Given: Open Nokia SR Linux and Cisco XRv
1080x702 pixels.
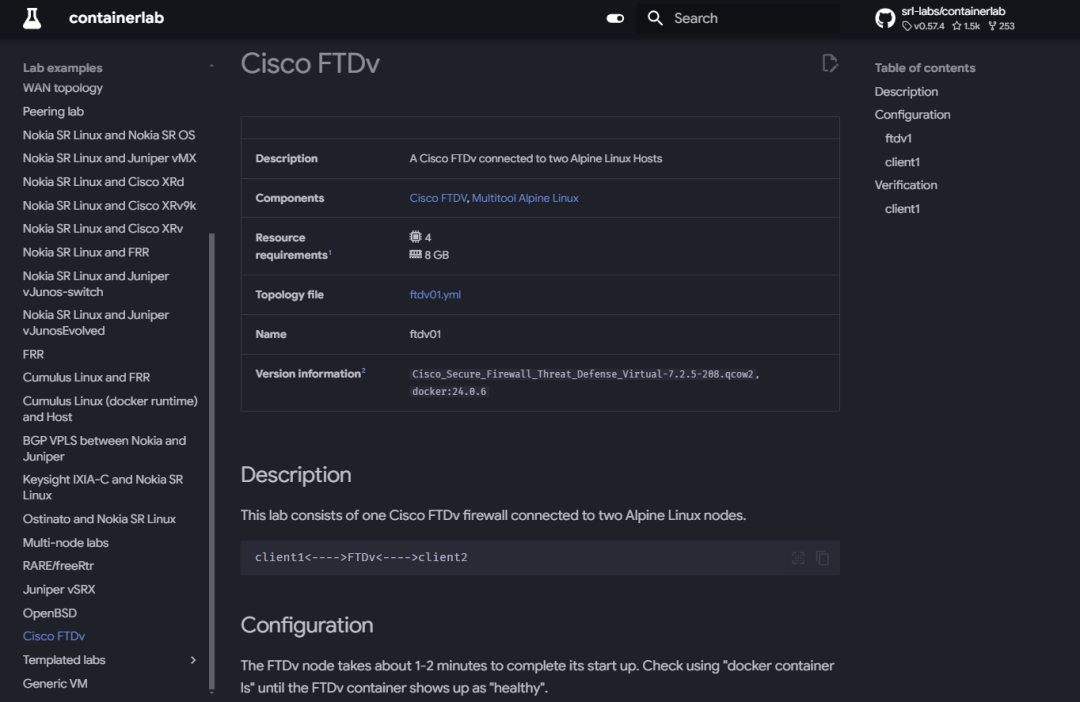Looking at the screenshot, I should 103,229.
